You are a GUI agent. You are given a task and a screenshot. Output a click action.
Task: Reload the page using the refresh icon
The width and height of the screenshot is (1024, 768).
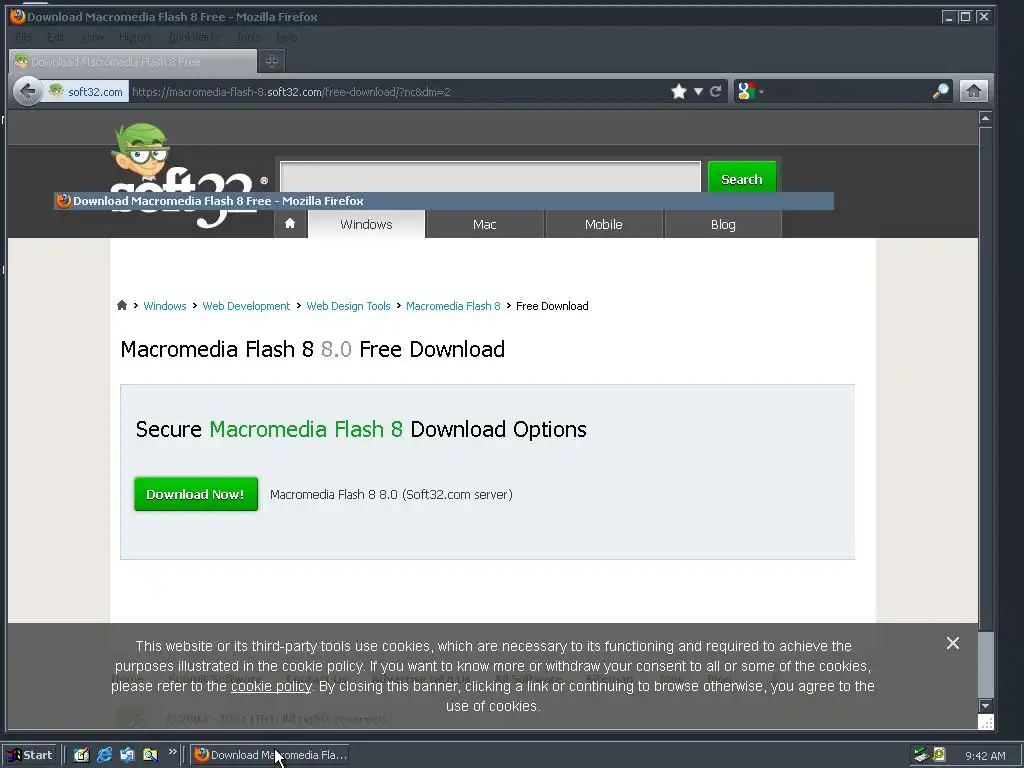tap(716, 91)
